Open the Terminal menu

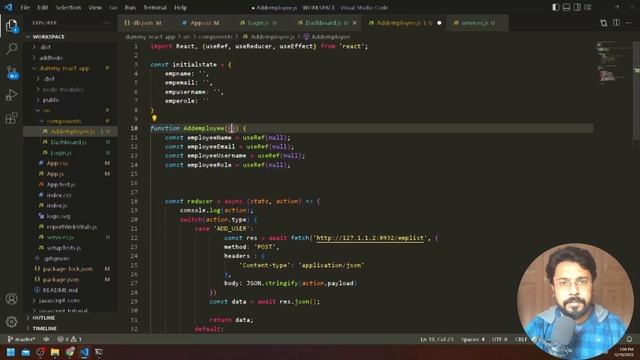(155, 7)
